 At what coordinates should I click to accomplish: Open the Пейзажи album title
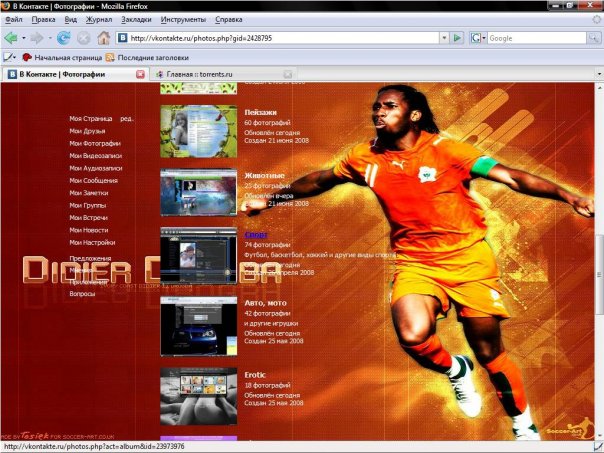click(260, 112)
